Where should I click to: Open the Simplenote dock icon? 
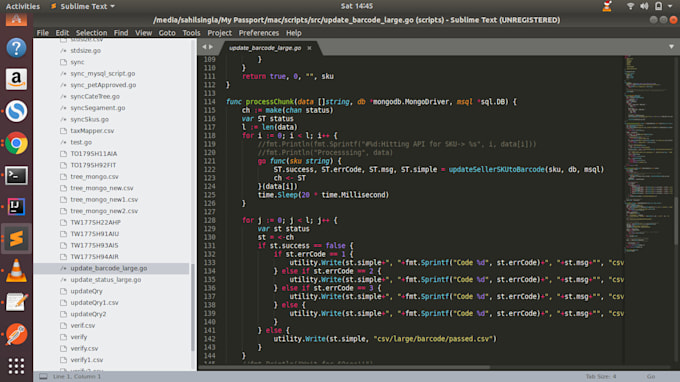click(16, 111)
